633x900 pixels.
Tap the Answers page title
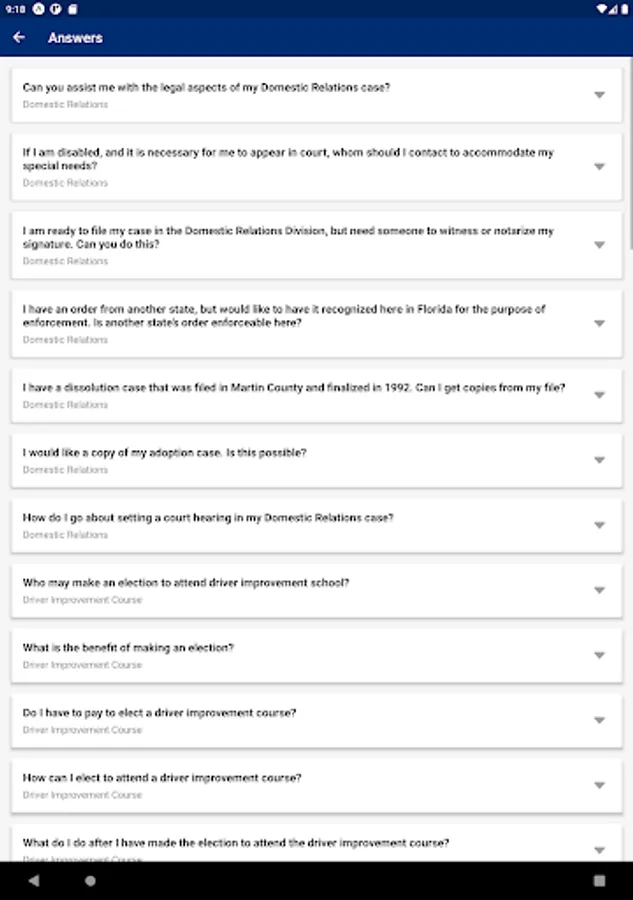coord(75,38)
